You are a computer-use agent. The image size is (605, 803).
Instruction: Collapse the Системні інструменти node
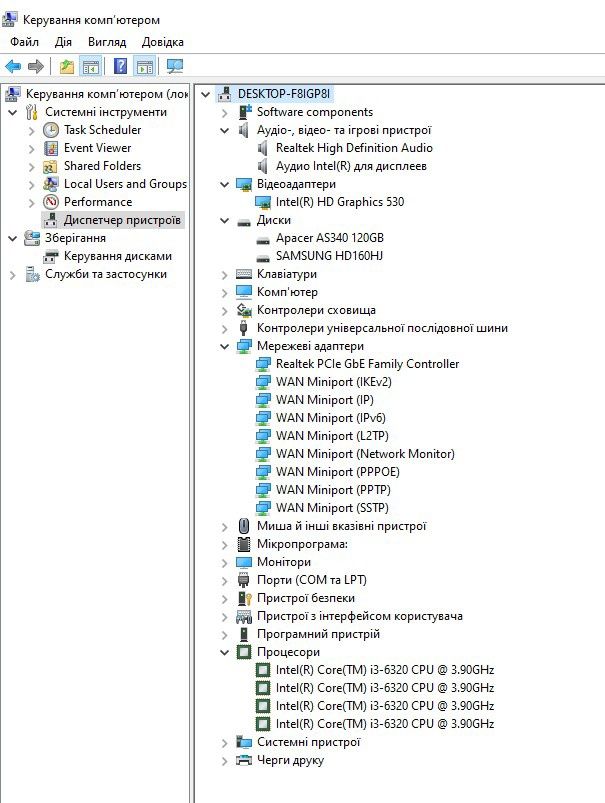click(13, 112)
